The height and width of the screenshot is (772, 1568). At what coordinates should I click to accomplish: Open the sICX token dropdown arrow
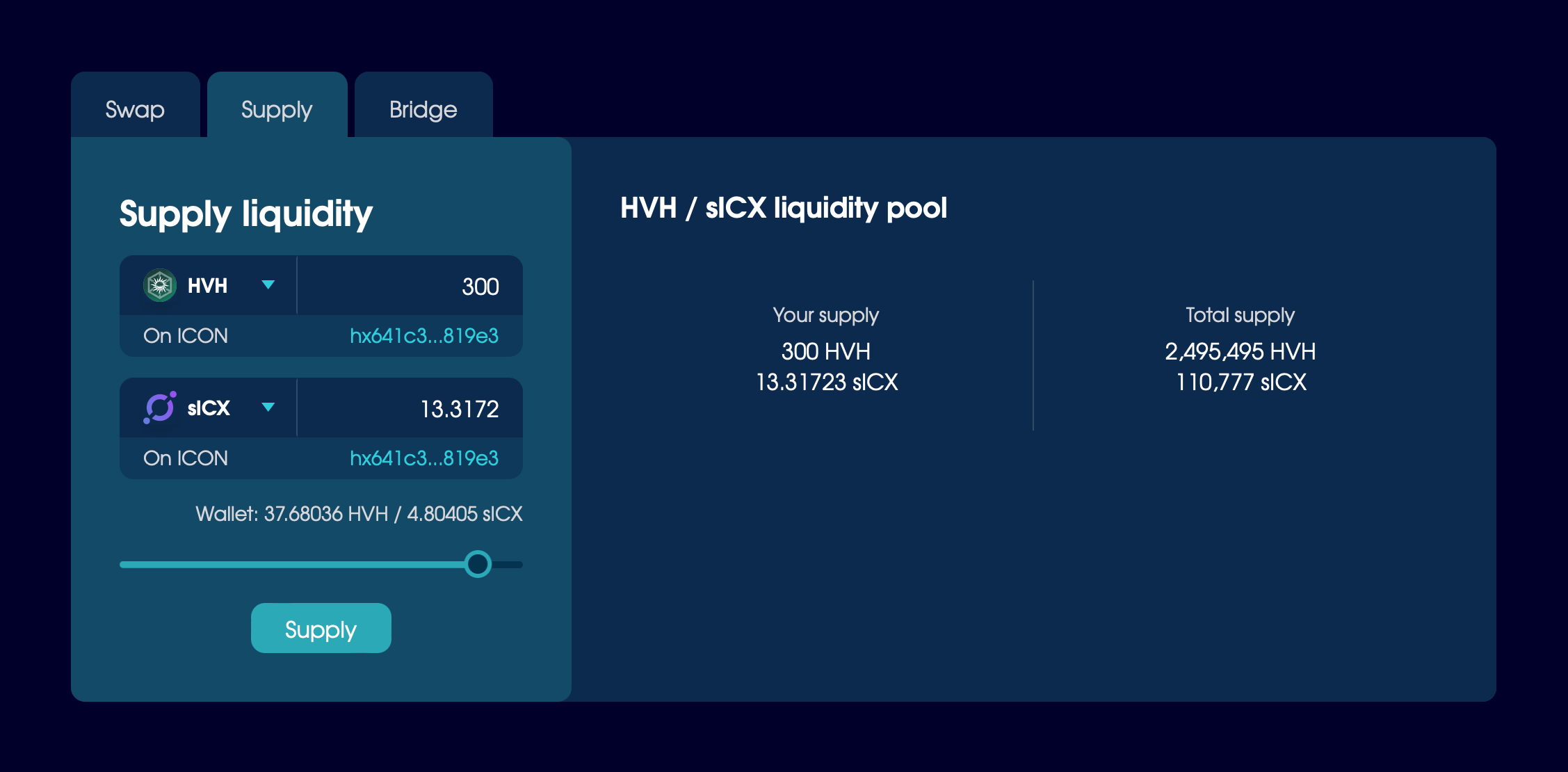tap(268, 408)
